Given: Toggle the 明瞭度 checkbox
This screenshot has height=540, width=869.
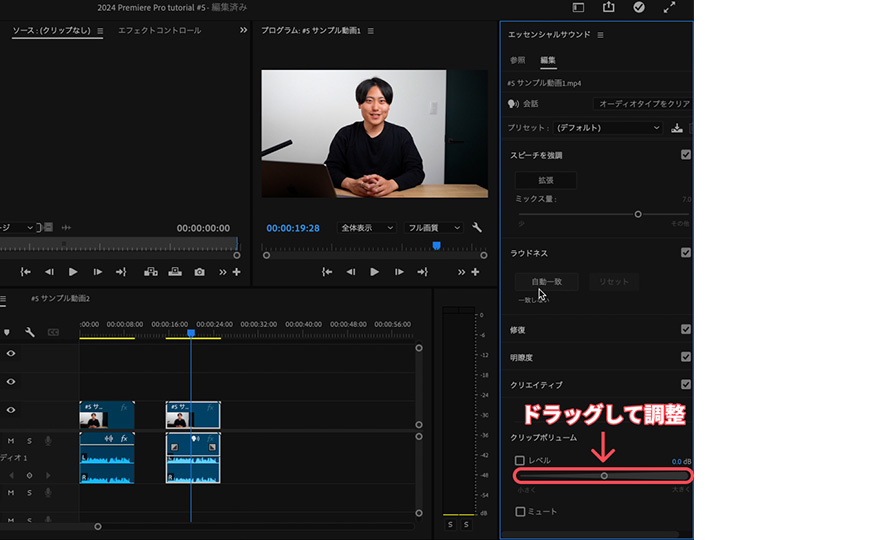Looking at the screenshot, I should pyautogui.click(x=686, y=356).
